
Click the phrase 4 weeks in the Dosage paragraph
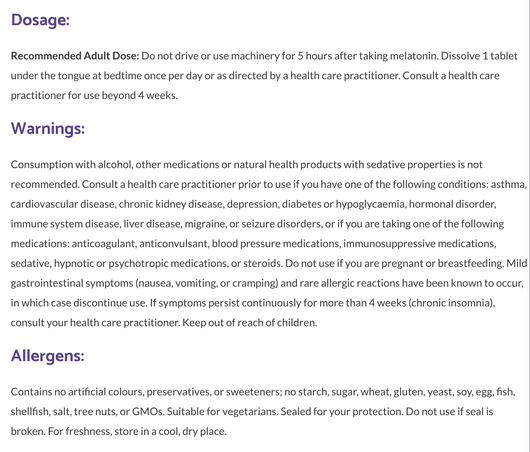tap(158, 95)
